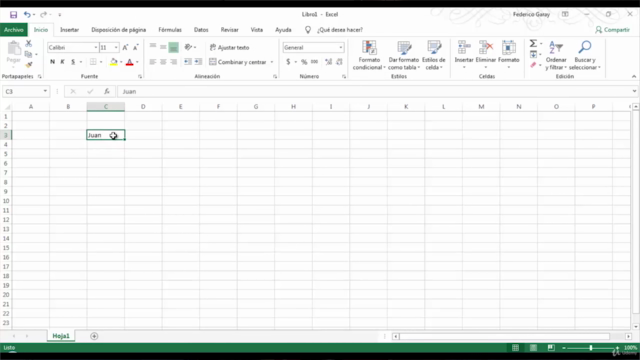Screen dimensions: 640x360
Task: Open the Archivo tab
Action: tap(14, 30)
